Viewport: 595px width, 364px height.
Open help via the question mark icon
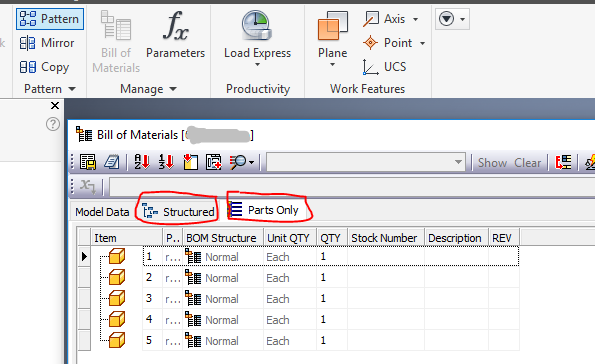point(53,124)
